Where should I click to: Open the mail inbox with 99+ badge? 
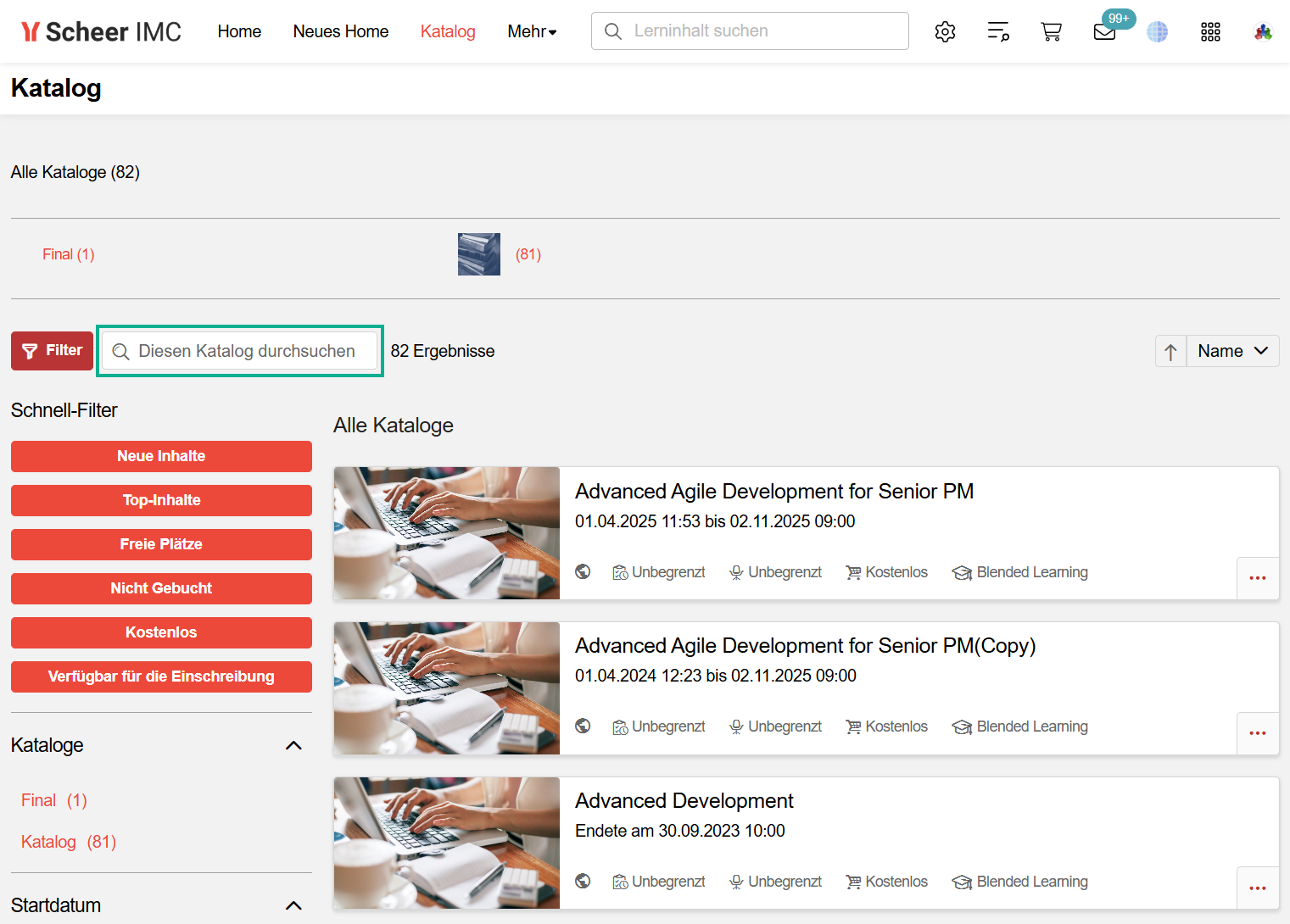[1104, 32]
